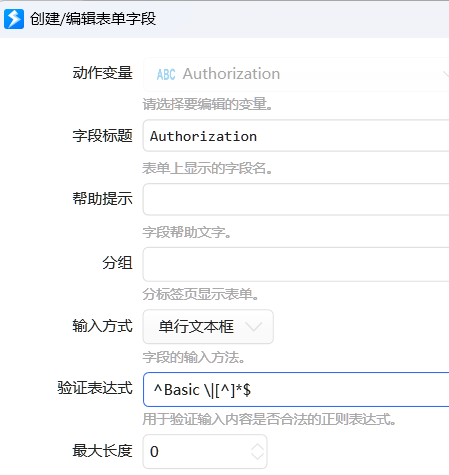
Task: Focus the empty 帮助提示 input box
Action: (296, 199)
